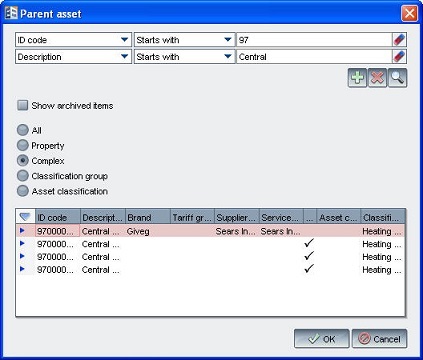Sort by Classifi... column header
423x360 pixels.
tap(383, 217)
